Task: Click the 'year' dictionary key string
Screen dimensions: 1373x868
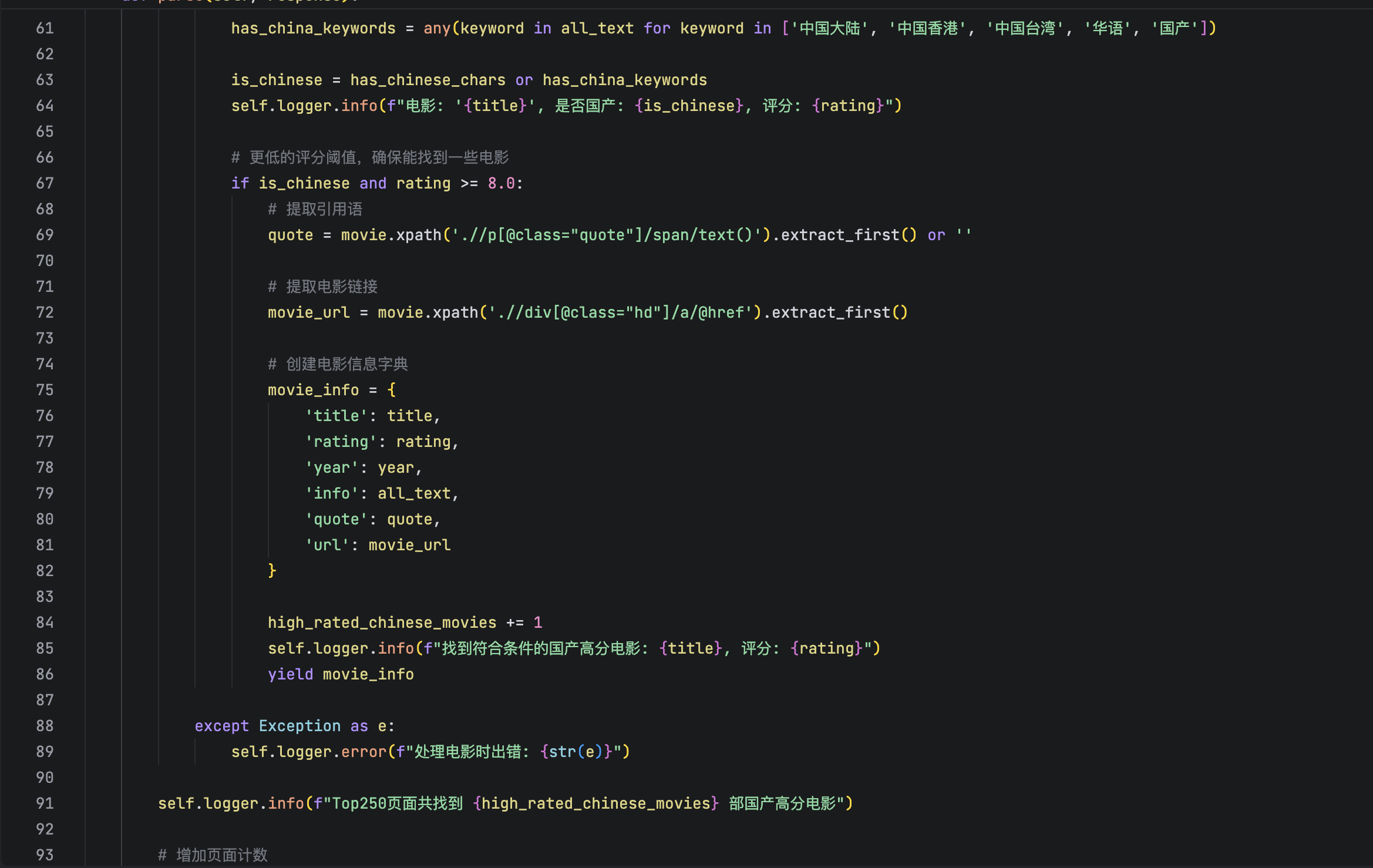Action: click(332, 467)
